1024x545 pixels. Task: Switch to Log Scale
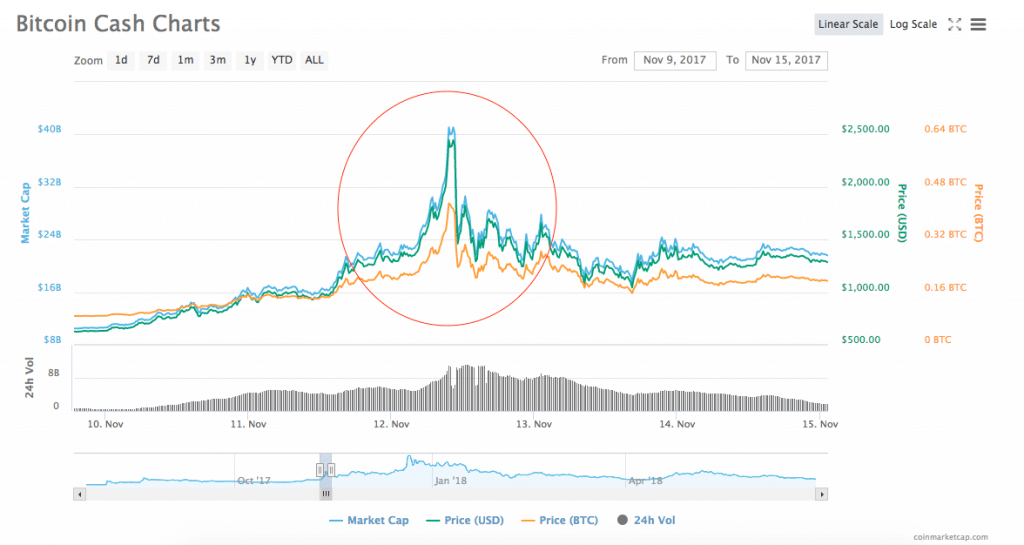click(x=913, y=24)
